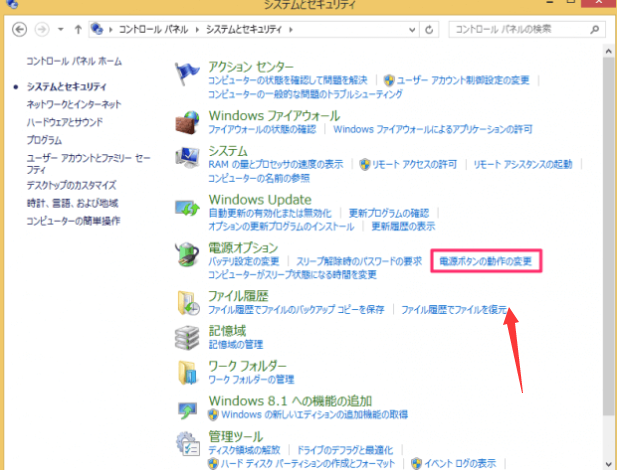Open recent locations dropdown next to Forward
The height and width of the screenshot is (470, 617).
(x=61, y=30)
